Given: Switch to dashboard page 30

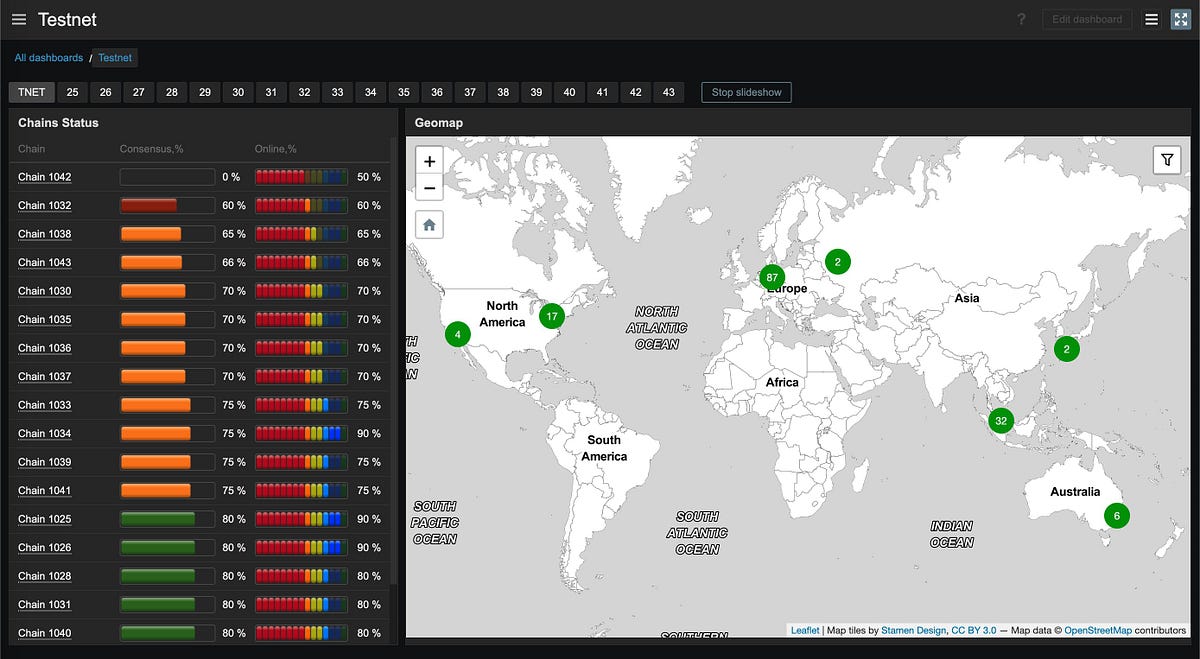Looking at the screenshot, I should click(238, 92).
